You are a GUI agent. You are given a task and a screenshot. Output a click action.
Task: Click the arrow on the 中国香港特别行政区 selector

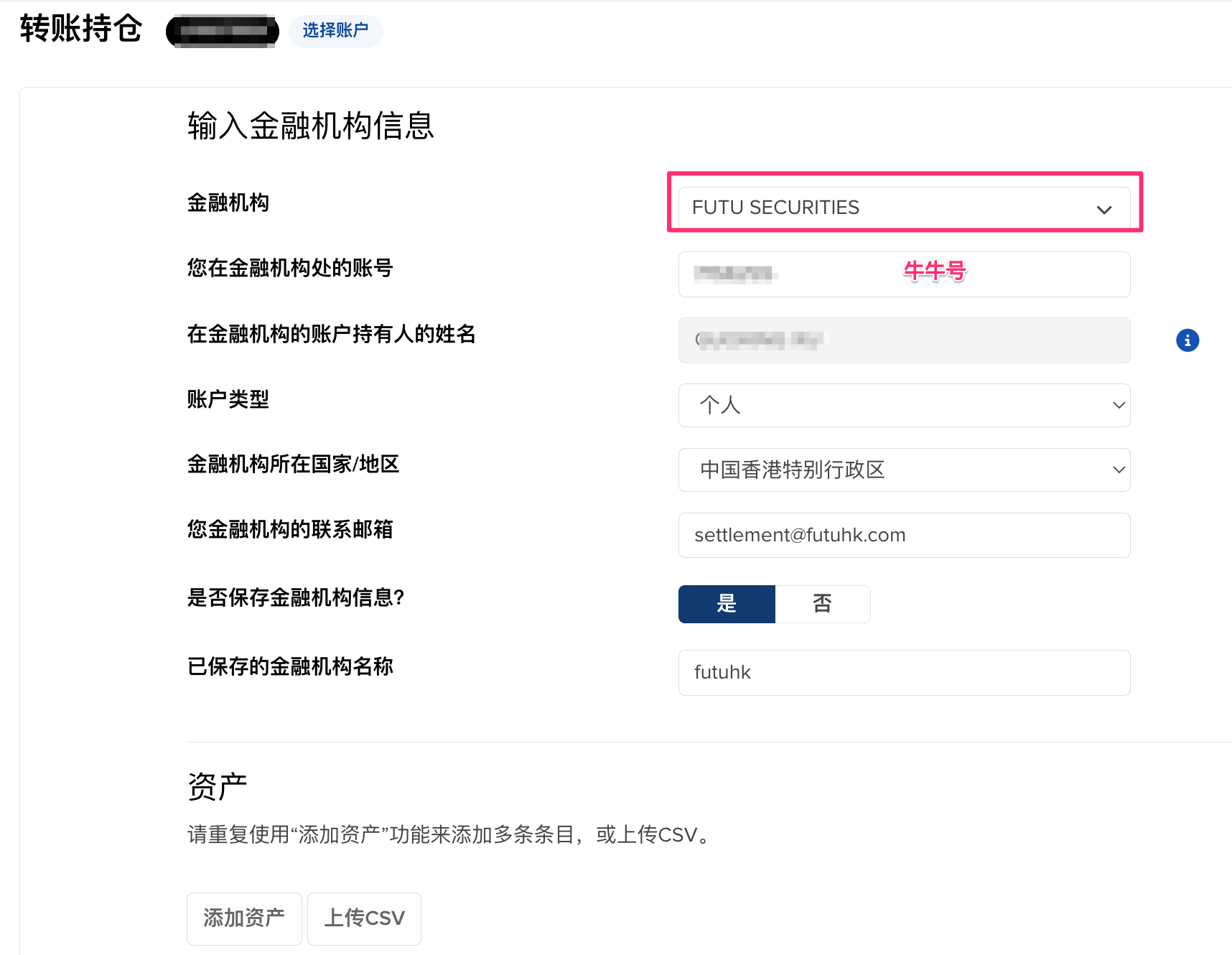point(1118,470)
